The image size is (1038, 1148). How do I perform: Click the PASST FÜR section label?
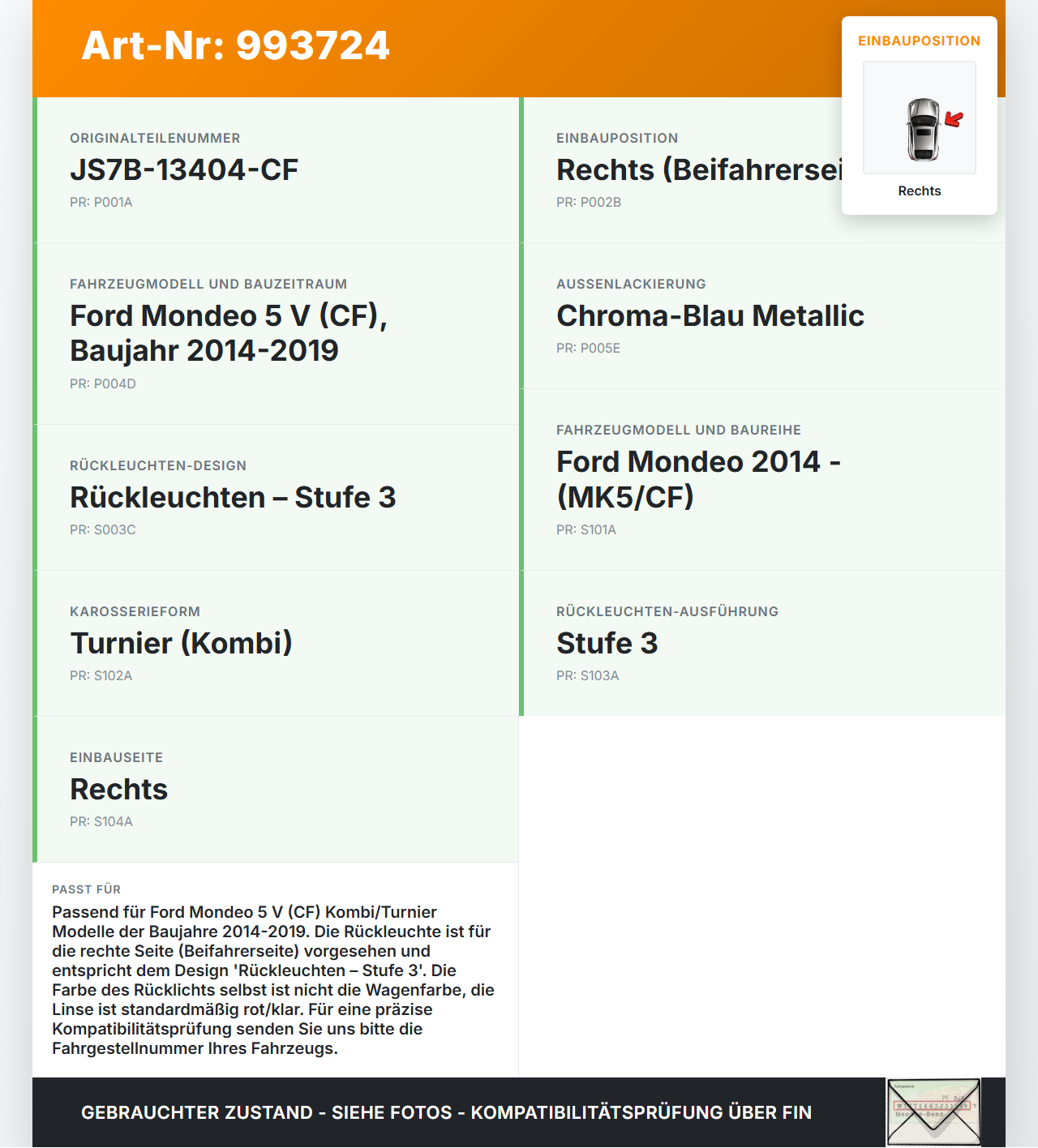coord(86,889)
